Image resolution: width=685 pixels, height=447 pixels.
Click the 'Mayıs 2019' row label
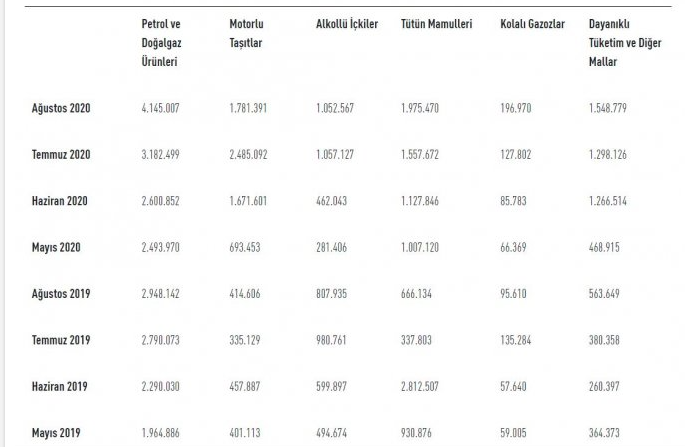(56, 433)
